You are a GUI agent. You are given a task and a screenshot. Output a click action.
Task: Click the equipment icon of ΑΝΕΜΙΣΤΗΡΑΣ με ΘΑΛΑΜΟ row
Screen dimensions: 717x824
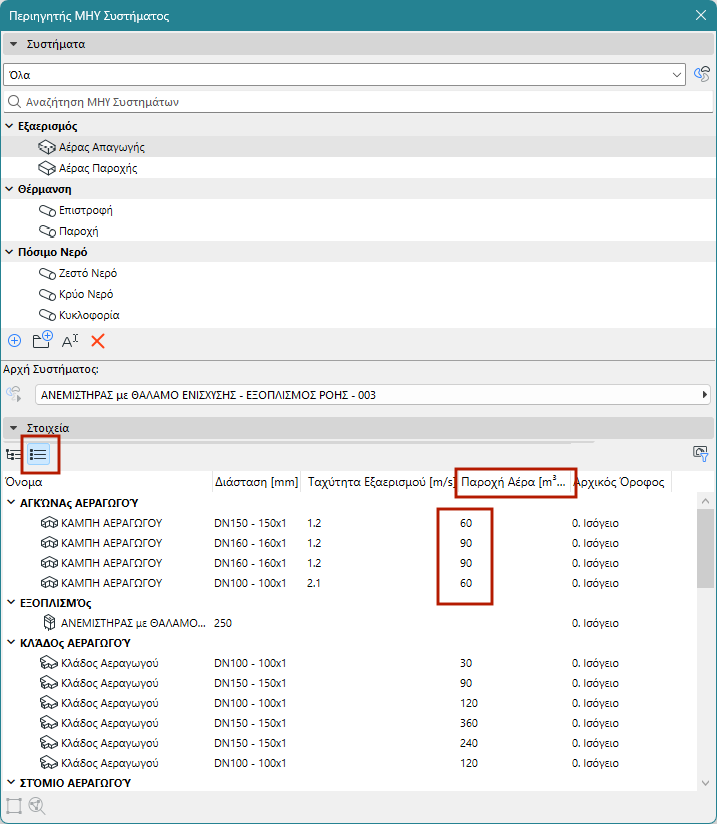[49, 623]
